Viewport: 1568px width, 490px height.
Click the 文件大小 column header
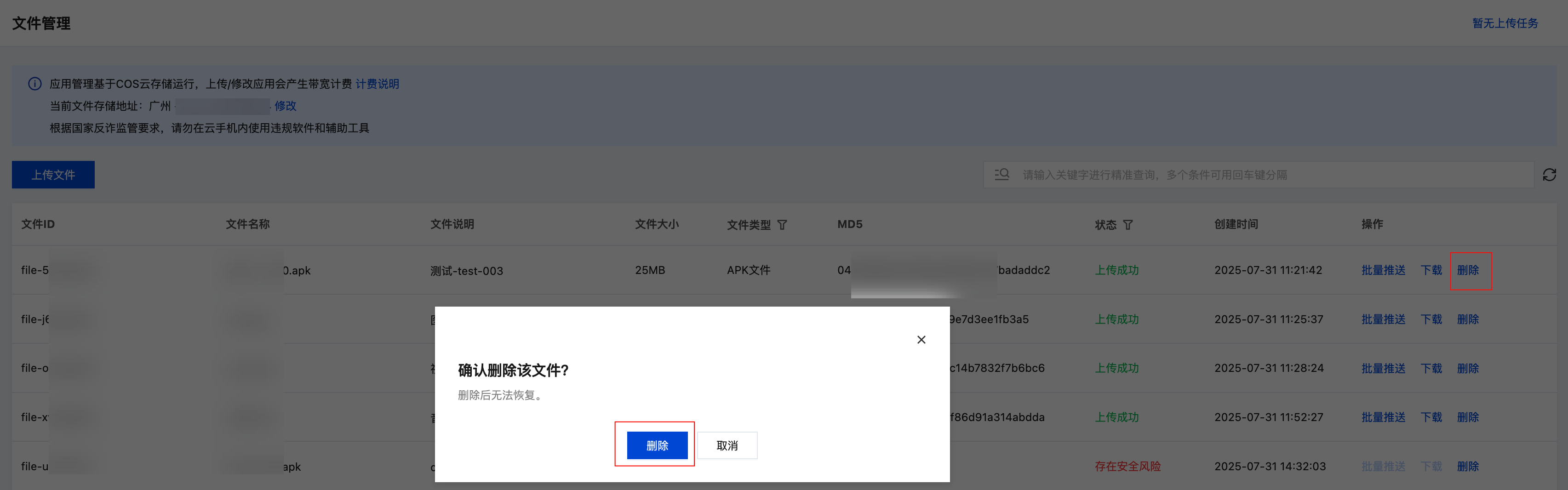click(657, 225)
